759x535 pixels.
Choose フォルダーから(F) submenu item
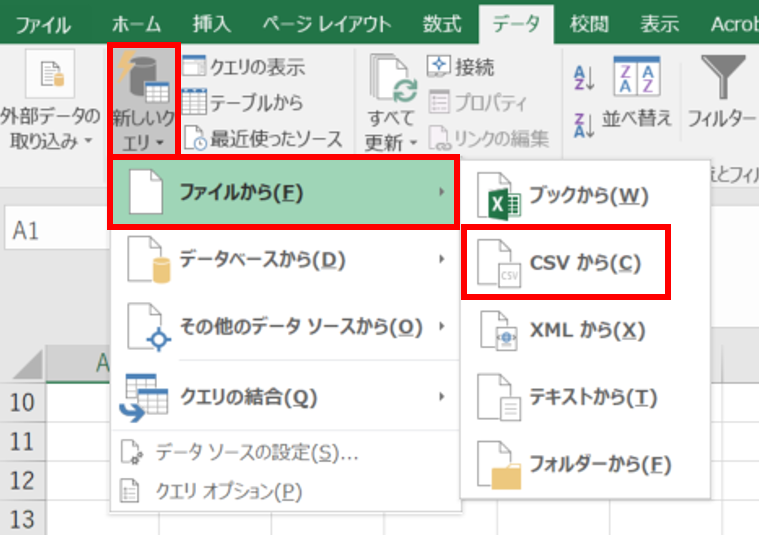585,464
